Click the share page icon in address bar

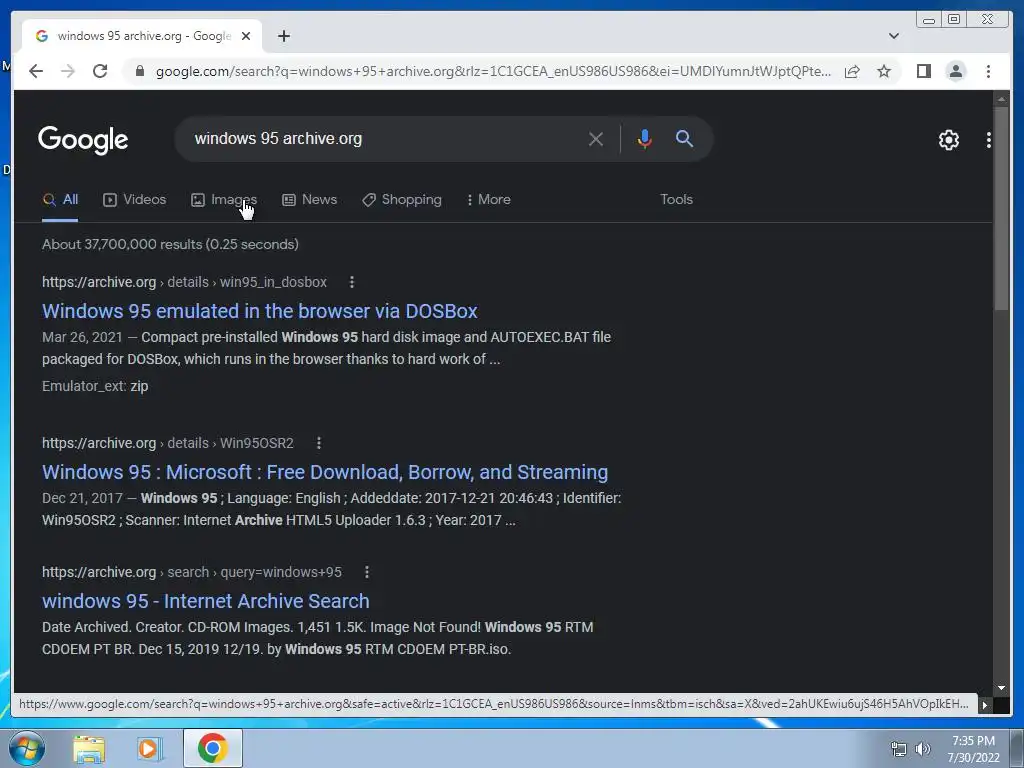pyautogui.click(x=852, y=71)
